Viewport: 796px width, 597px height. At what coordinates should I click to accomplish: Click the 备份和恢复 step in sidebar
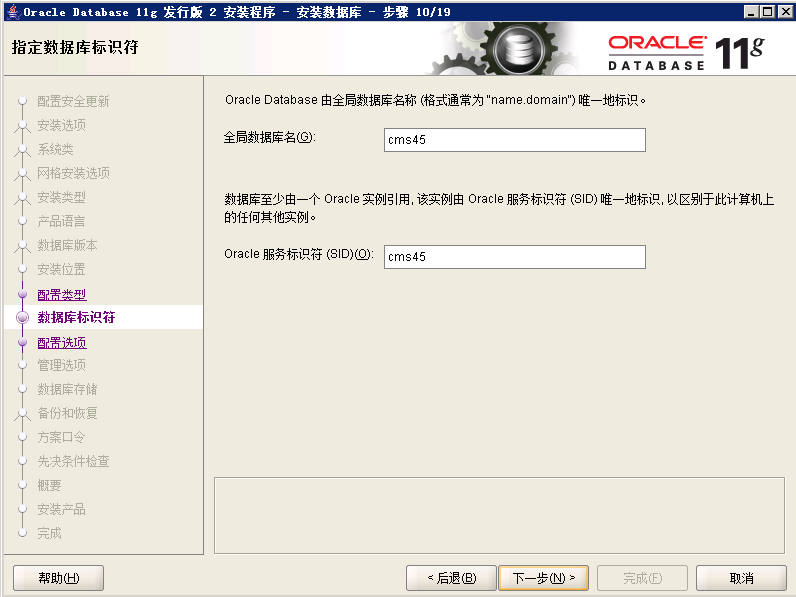pyautogui.click(x=68, y=413)
